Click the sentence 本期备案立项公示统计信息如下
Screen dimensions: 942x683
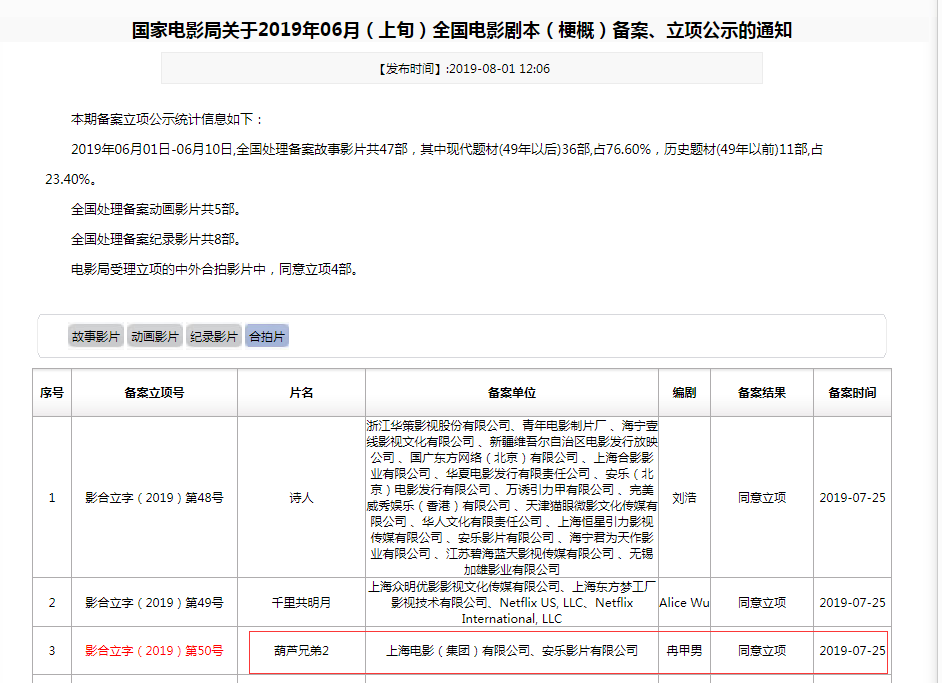click(166, 119)
